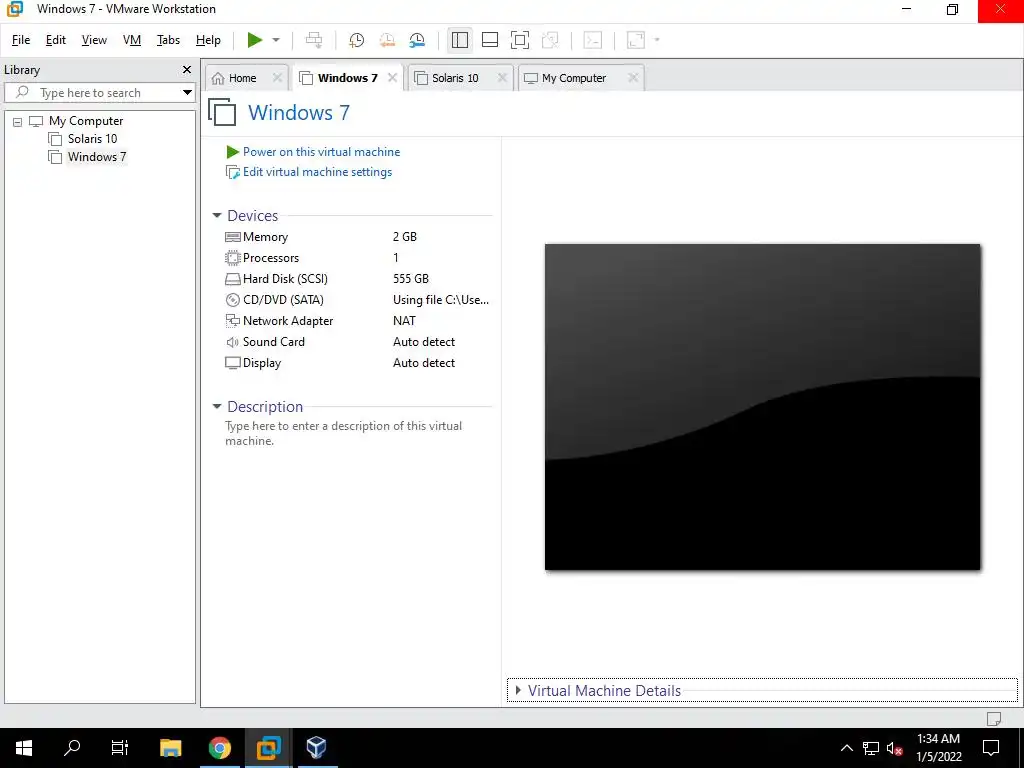Screen dimensions: 1024x768
Task: Open Google Chrome from the taskbar
Action: coord(219,748)
